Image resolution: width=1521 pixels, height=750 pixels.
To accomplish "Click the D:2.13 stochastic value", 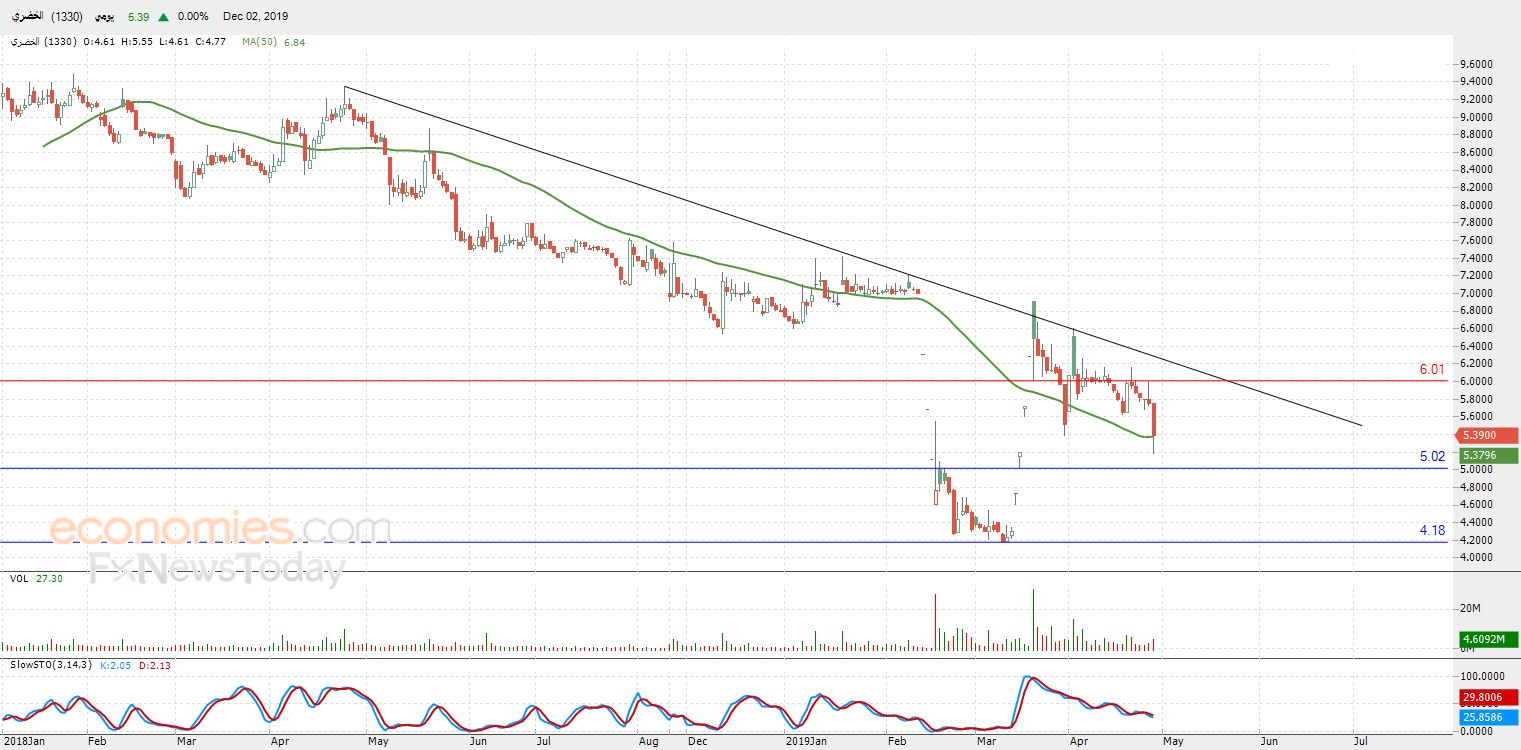I will click(155, 664).
